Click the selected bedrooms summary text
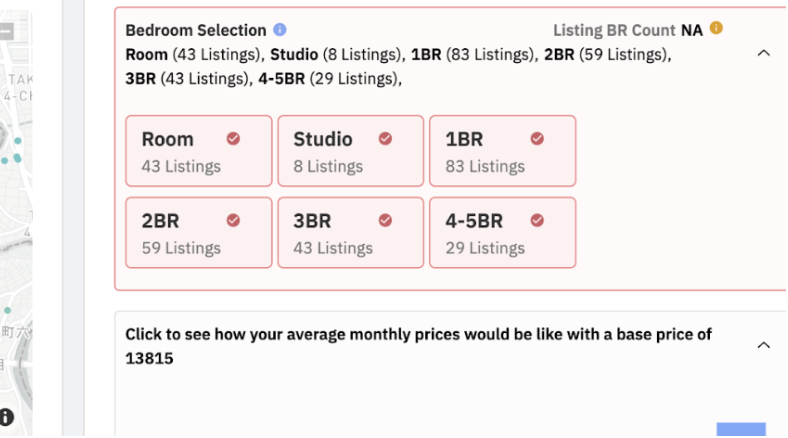This screenshot has height=438, width=788. [398, 54]
